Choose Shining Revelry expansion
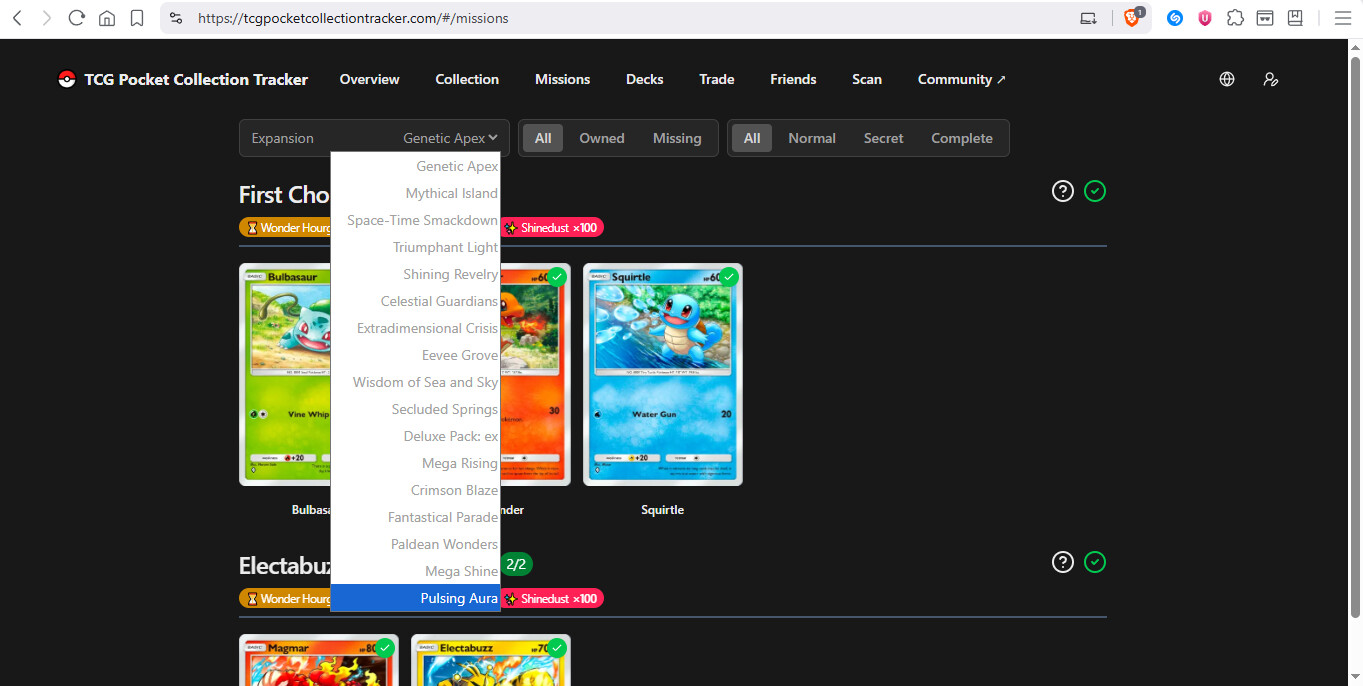1363x686 pixels. [416, 274]
